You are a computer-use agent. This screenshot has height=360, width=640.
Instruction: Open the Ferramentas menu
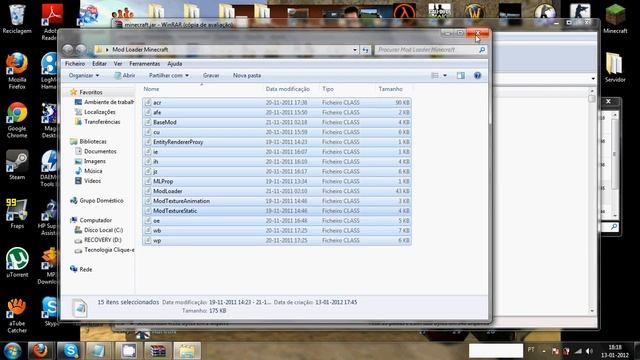(144, 64)
